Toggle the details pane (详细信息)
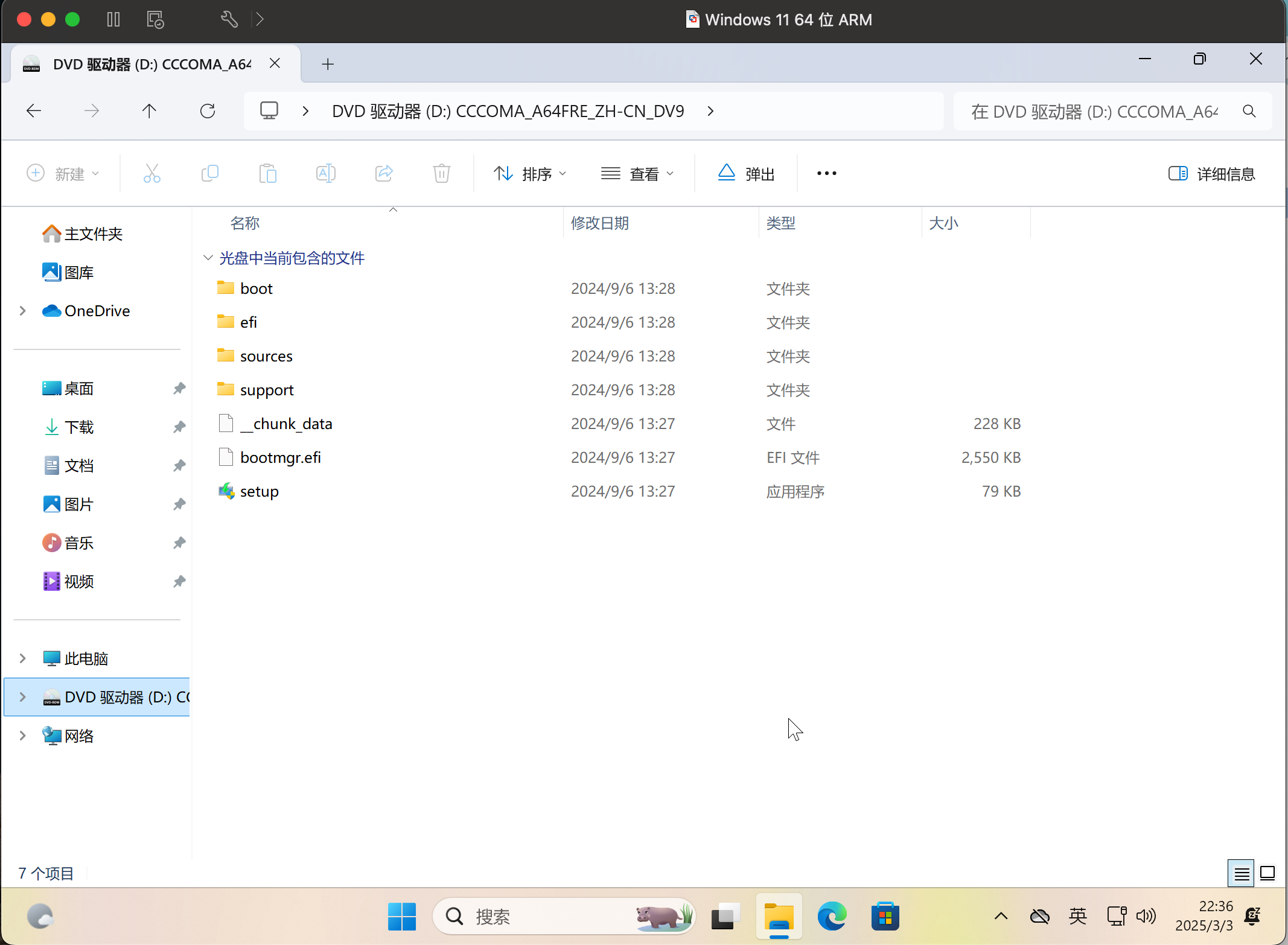The image size is (1288, 945). [x=1211, y=174]
